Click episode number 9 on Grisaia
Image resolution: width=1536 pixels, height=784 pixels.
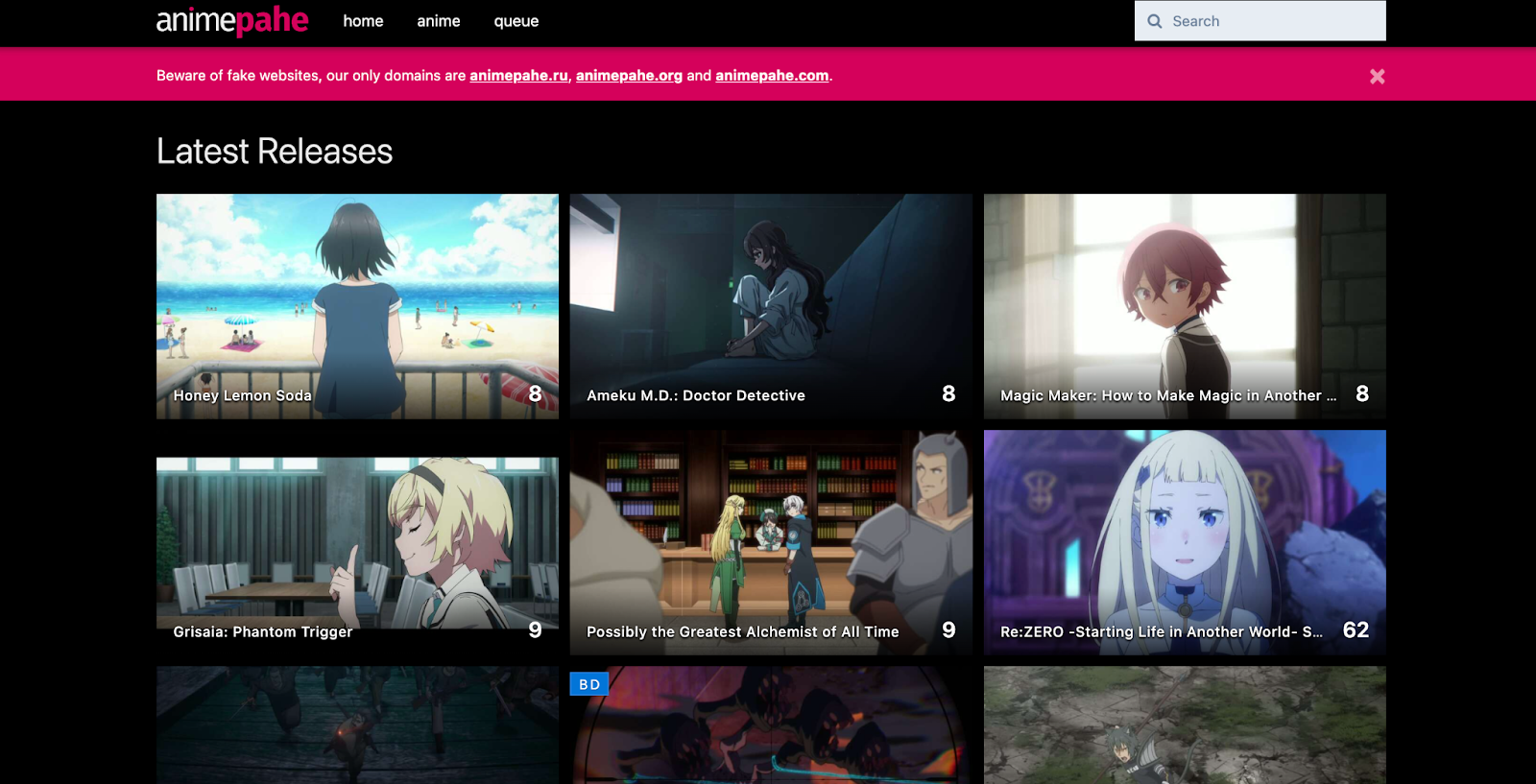(x=535, y=630)
